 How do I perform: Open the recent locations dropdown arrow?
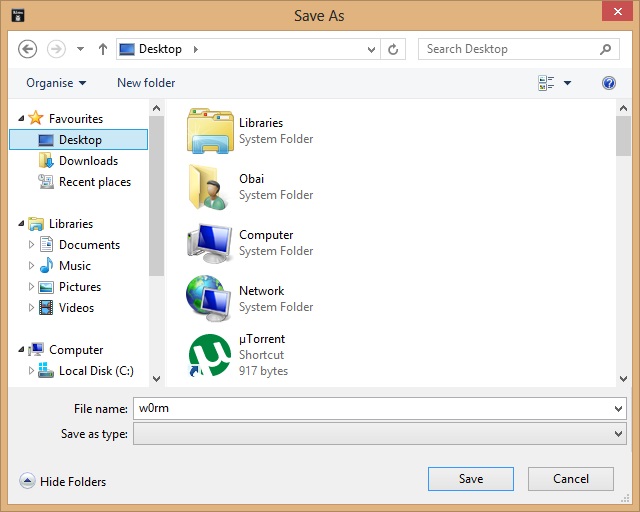(80, 49)
